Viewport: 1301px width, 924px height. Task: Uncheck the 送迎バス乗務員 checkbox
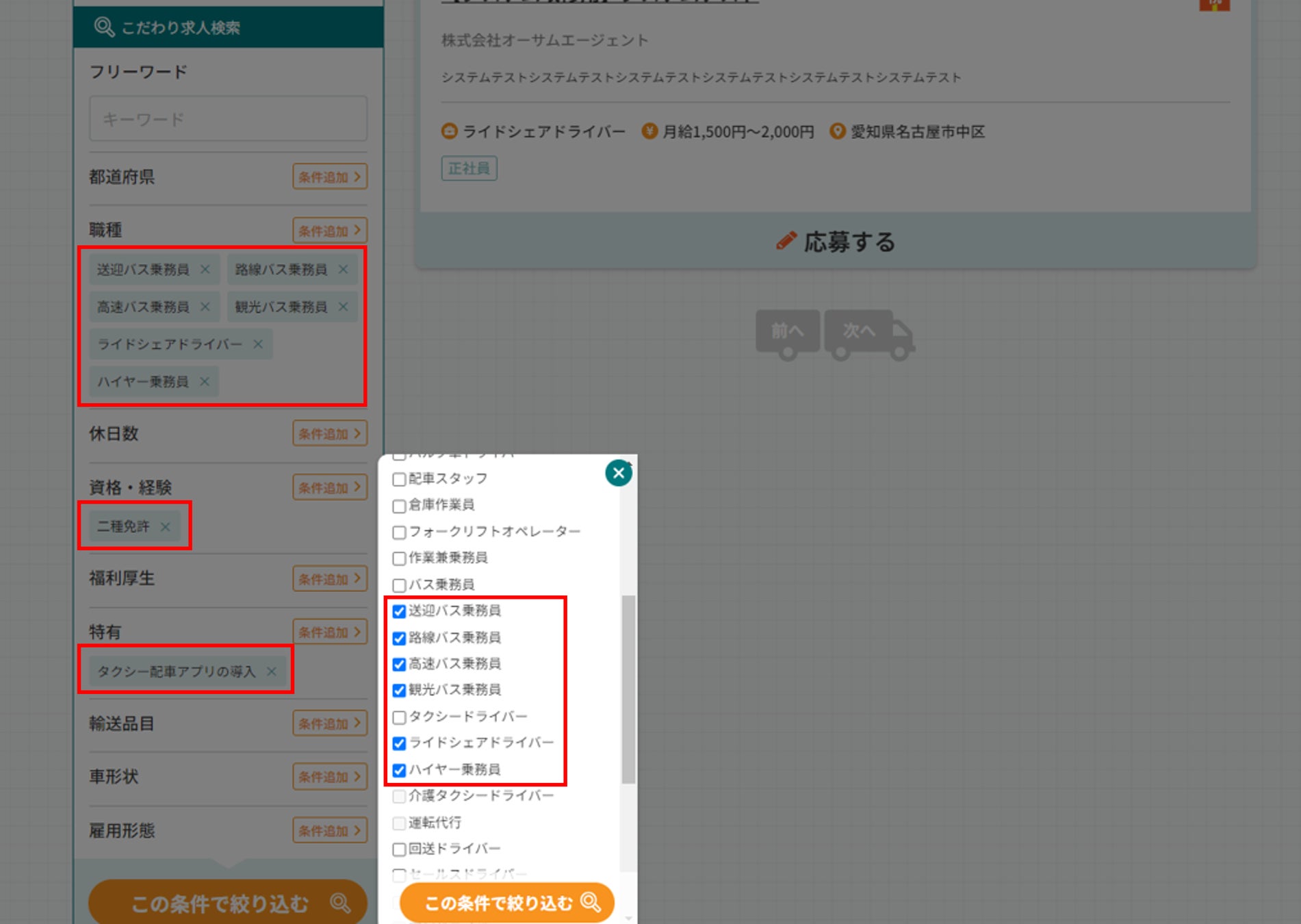point(399,611)
